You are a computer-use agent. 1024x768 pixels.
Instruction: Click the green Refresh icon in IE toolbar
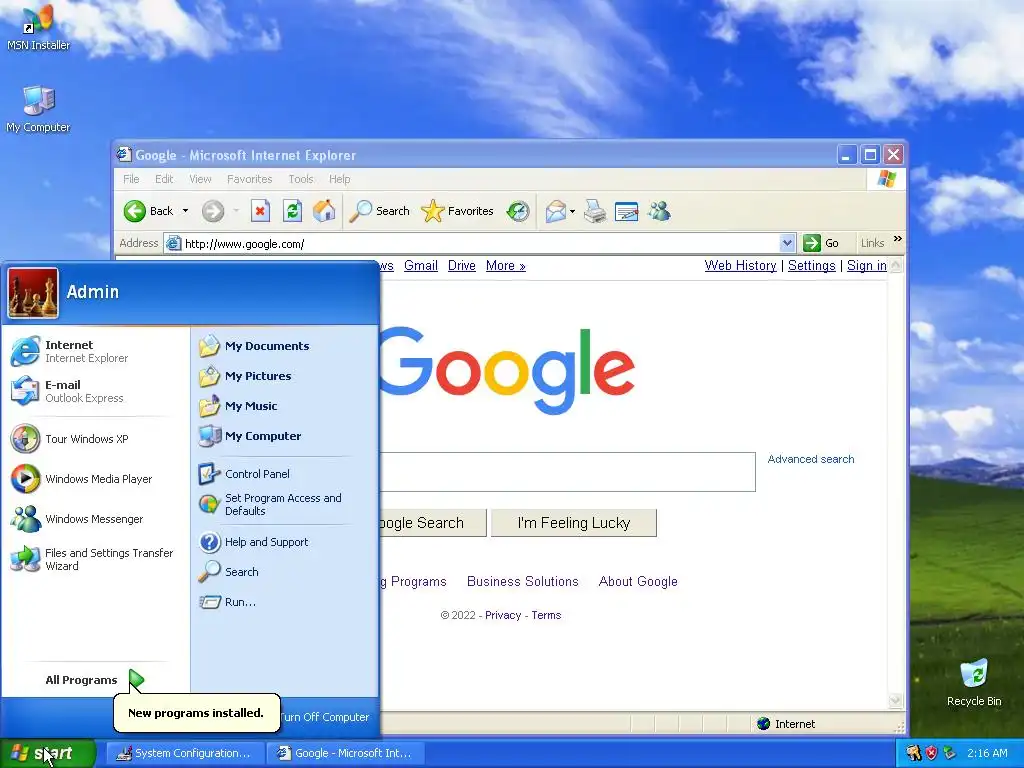point(292,211)
